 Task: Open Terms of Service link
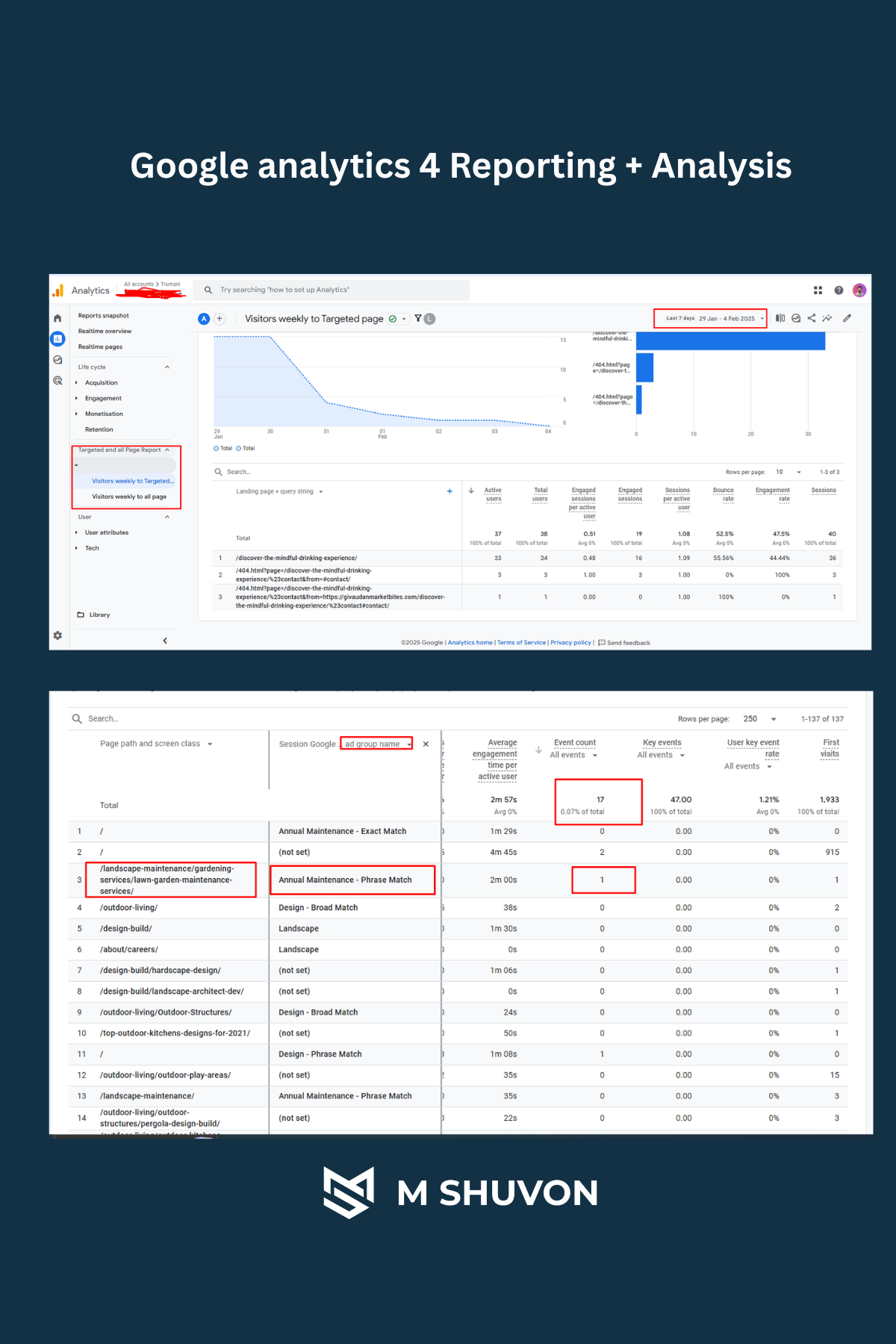tap(521, 642)
